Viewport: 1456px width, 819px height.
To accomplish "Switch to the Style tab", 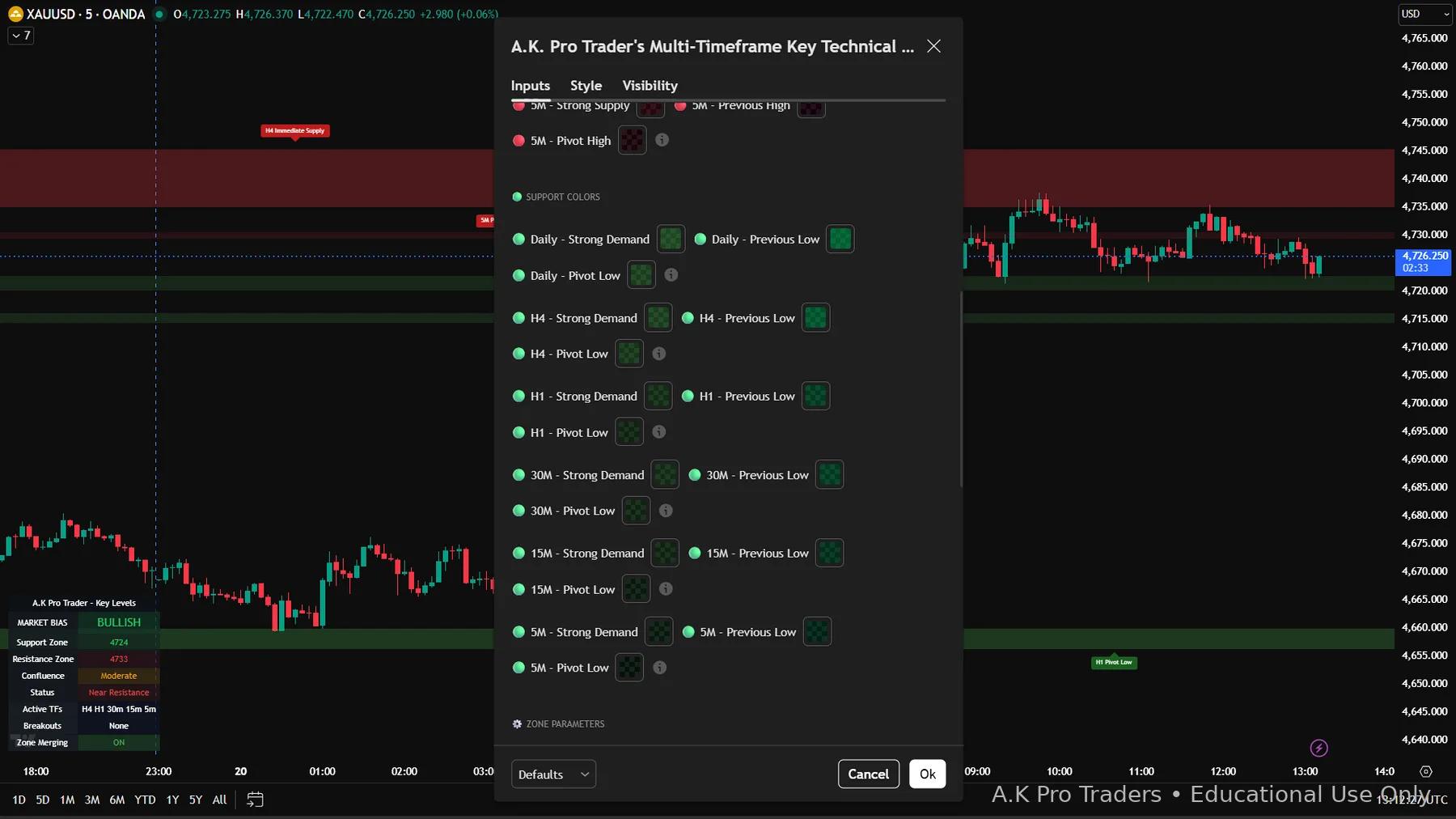I will click(x=586, y=86).
